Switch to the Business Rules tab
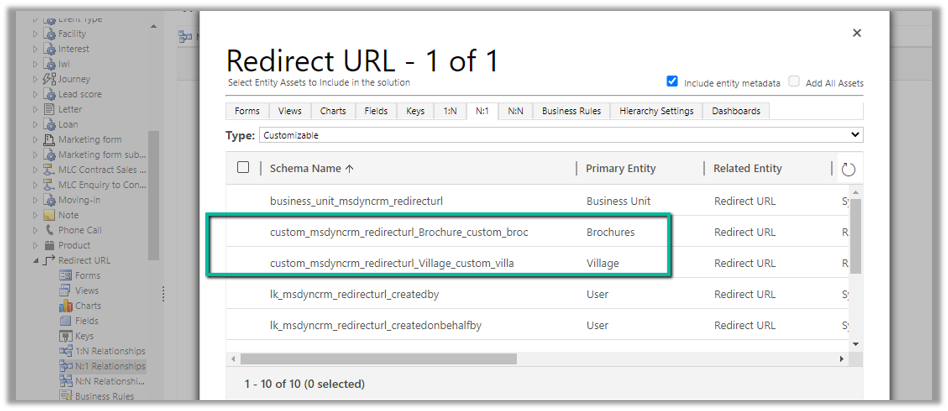Screen dimensions: 948x411 pyautogui.click(x=571, y=111)
